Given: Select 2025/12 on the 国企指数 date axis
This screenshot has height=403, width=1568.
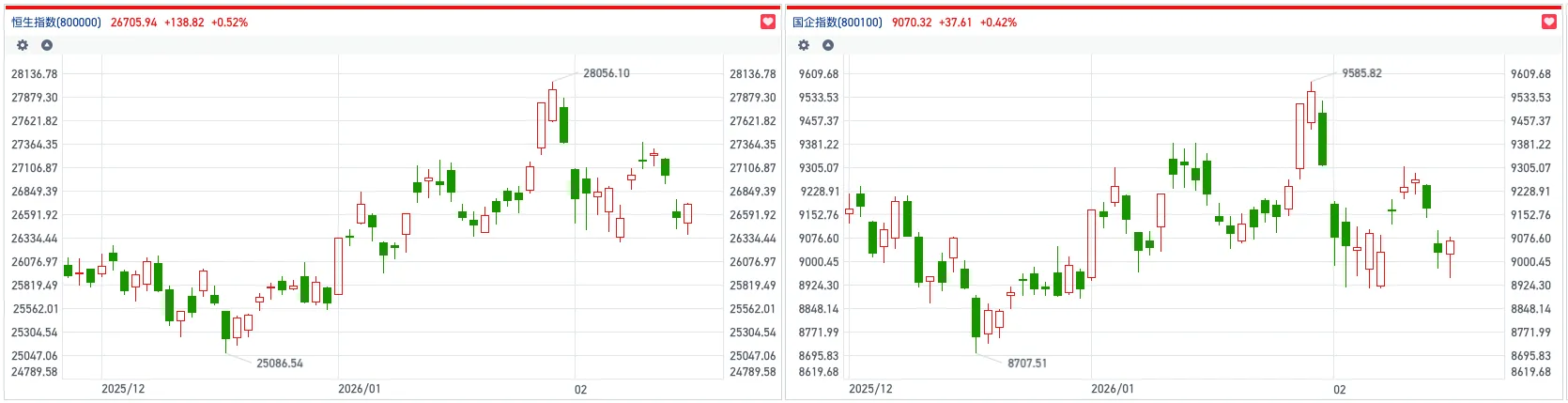Looking at the screenshot, I should tap(870, 389).
